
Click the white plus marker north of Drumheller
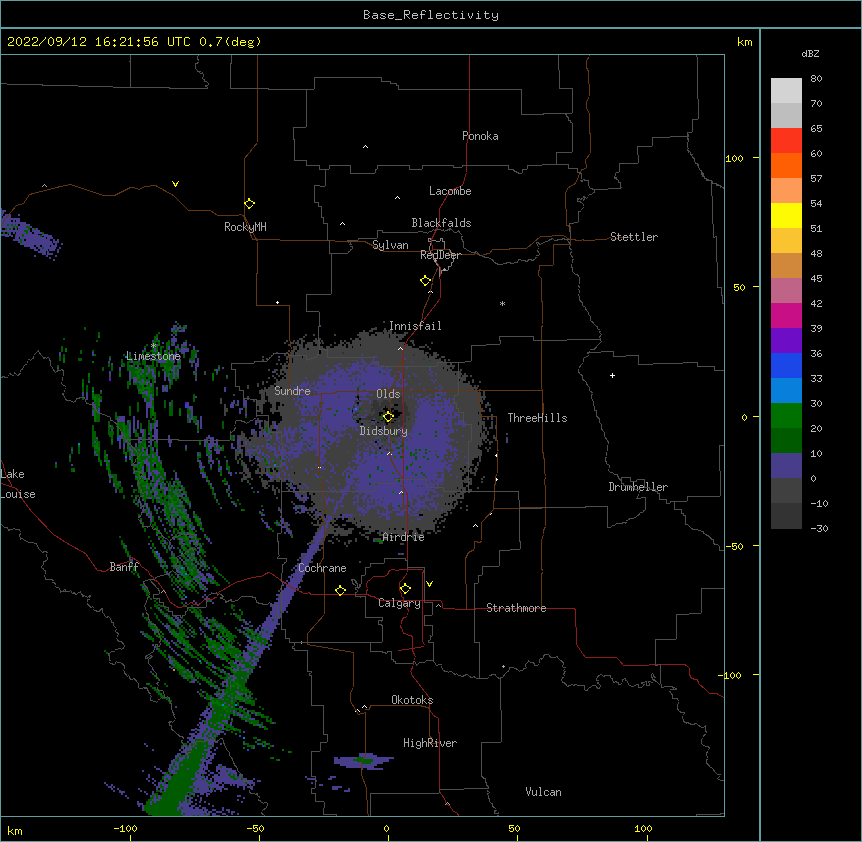click(612, 375)
